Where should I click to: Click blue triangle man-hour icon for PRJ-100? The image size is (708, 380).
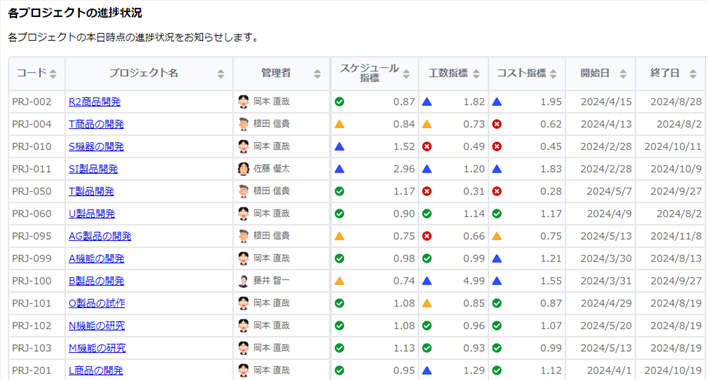[427, 281]
